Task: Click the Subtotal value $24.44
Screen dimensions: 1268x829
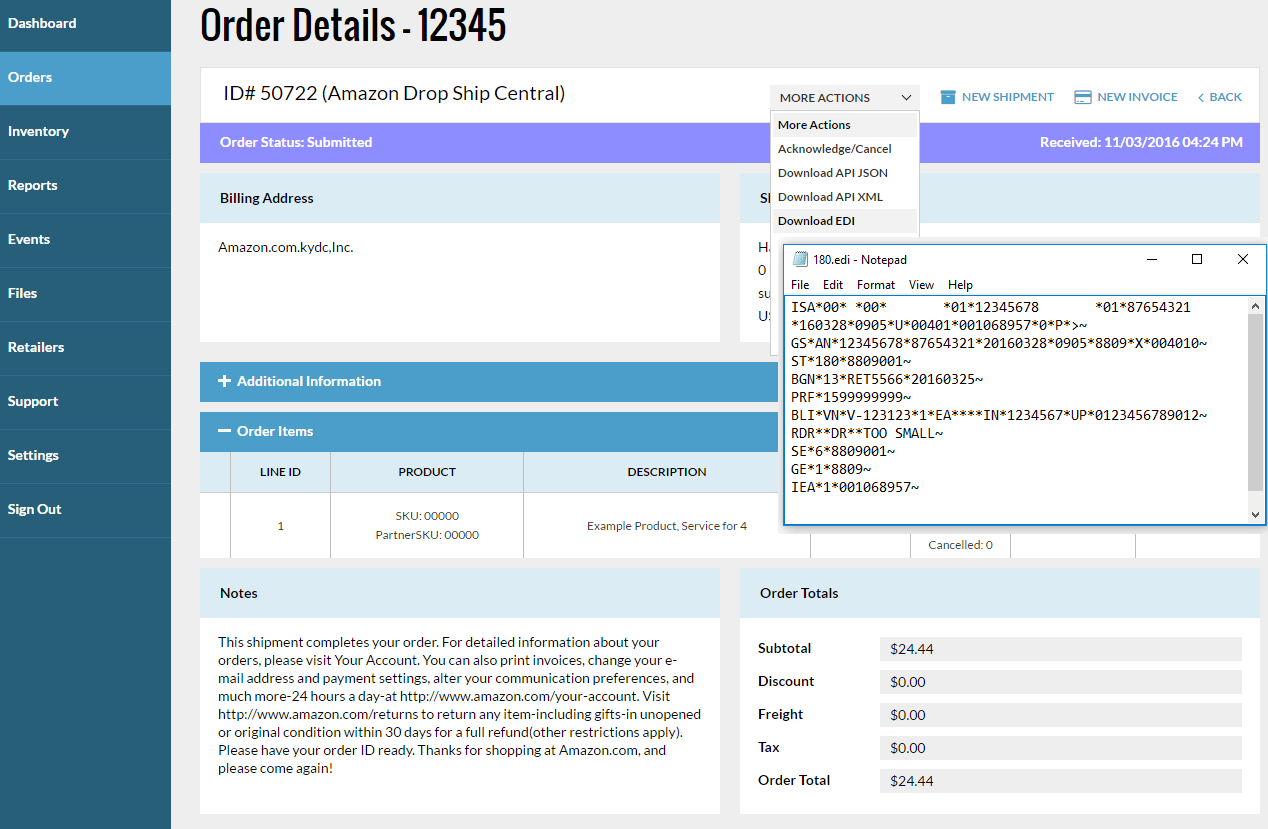Action: [1061, 649]
